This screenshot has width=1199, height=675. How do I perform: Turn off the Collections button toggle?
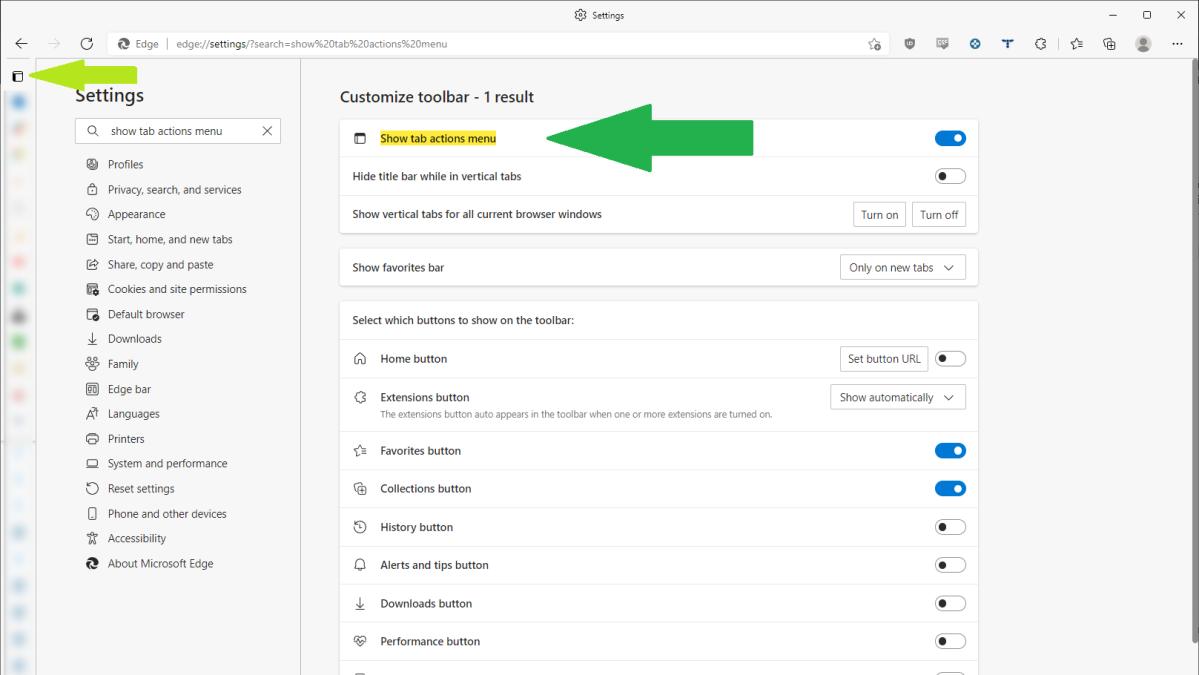click(949, 488)
